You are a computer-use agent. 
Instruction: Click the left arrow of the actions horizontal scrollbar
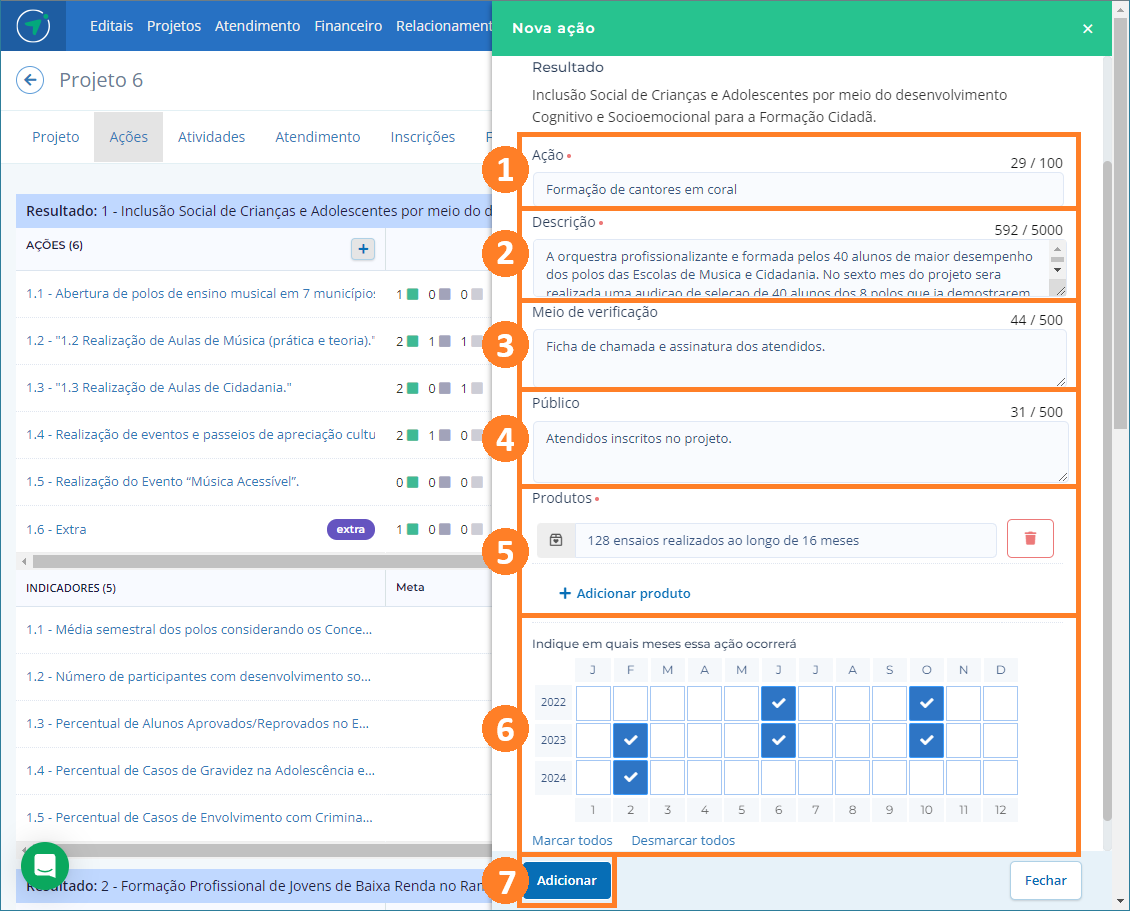pyautogui.click(x=25, y=561)
